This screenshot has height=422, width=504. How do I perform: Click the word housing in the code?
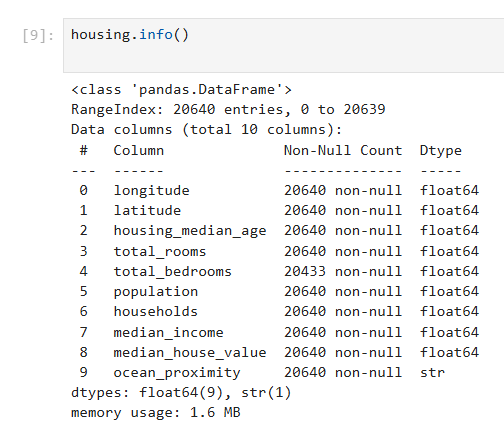coord(101,35)
